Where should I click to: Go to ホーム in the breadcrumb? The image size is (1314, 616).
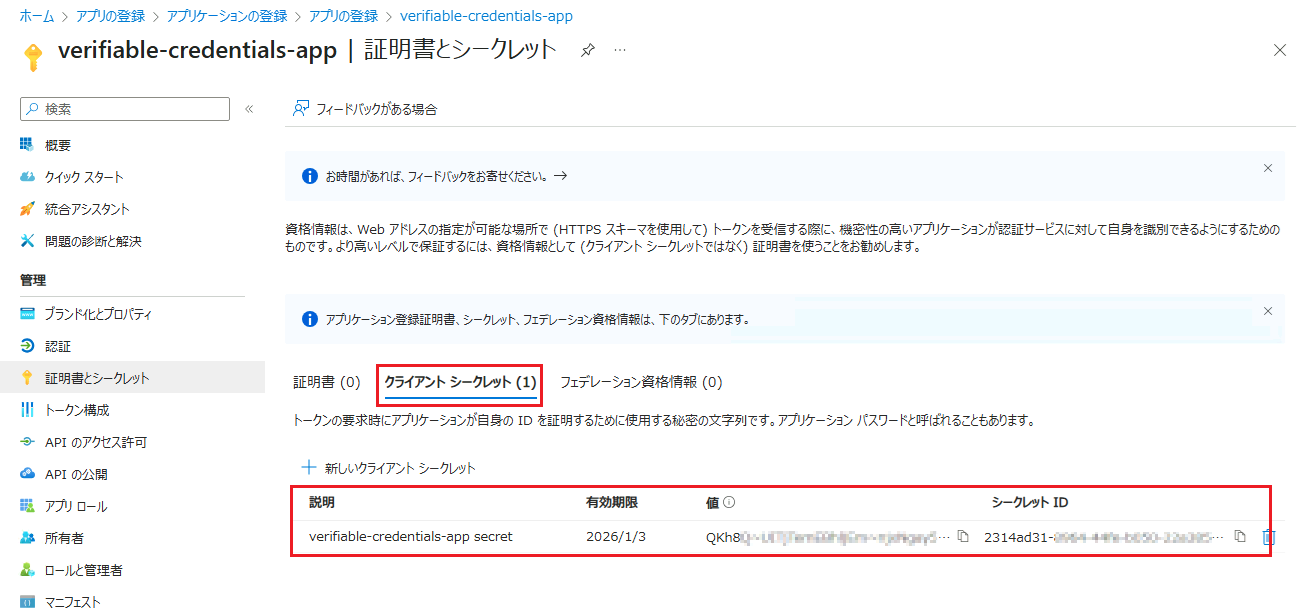click(36, 16)
